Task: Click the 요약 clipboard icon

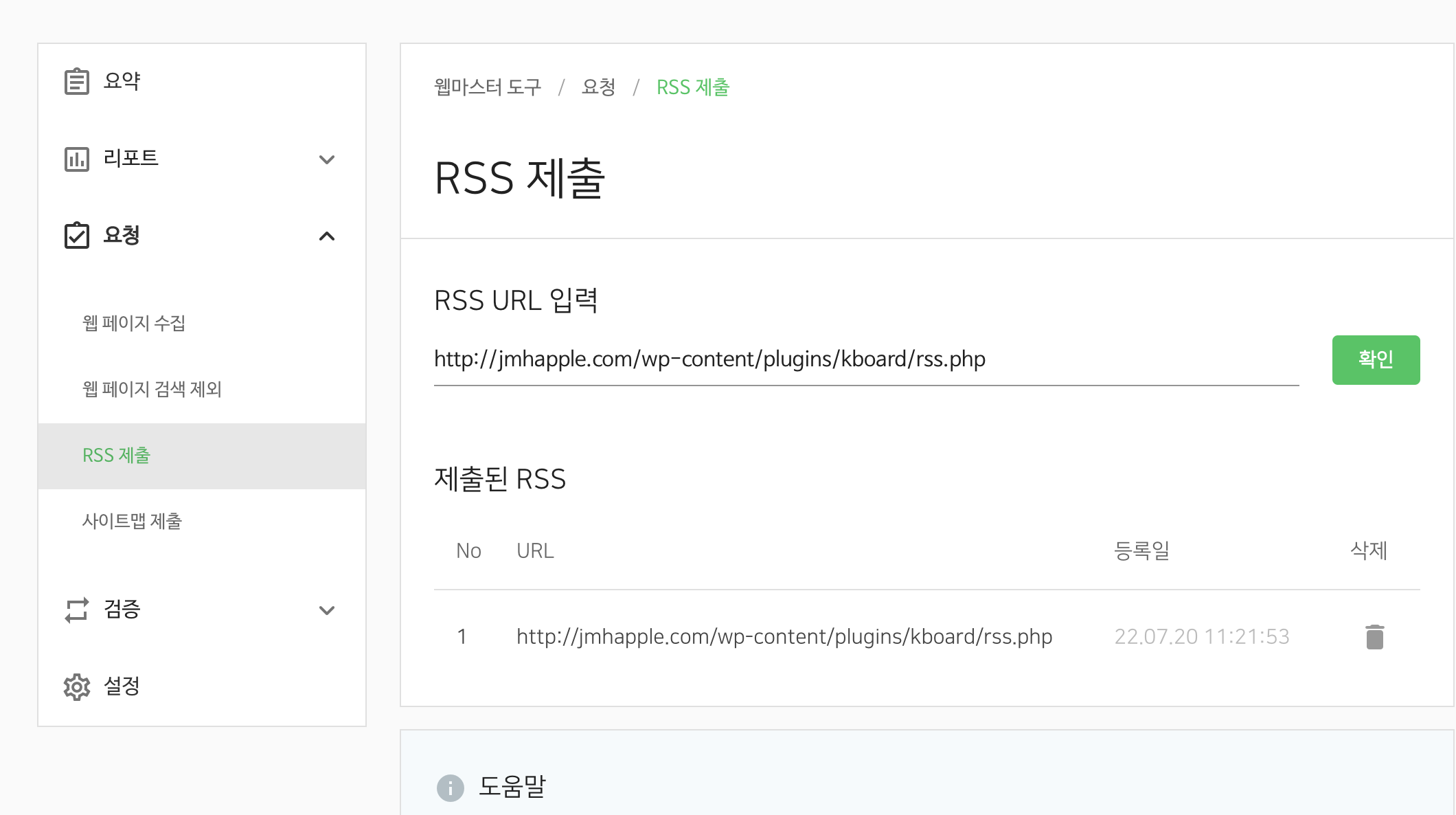Action: pos(76,81)
